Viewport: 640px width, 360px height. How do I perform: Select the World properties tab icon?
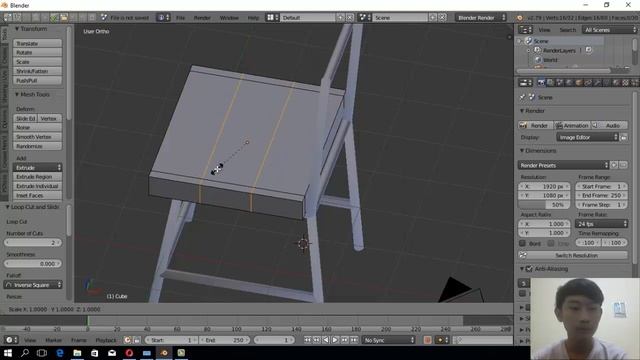[569, 83]
